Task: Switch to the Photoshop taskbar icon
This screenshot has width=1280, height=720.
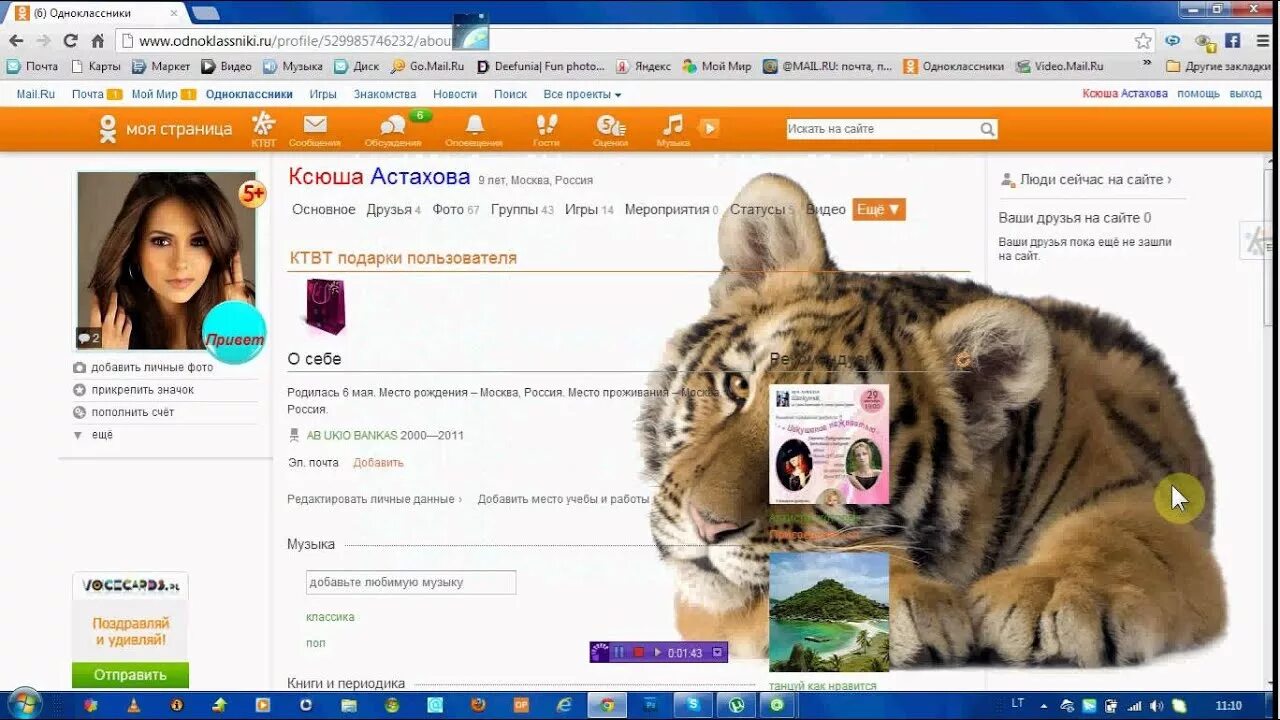Action: [x=649, y=705]
